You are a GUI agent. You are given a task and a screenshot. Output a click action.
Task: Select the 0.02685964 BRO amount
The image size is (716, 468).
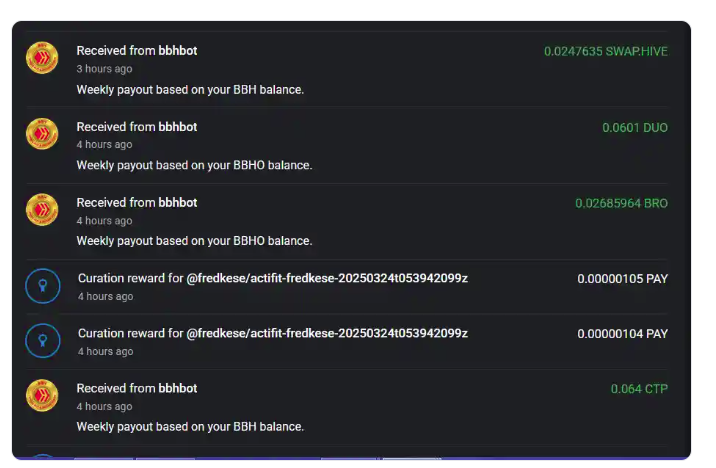(x=621, y=203)
